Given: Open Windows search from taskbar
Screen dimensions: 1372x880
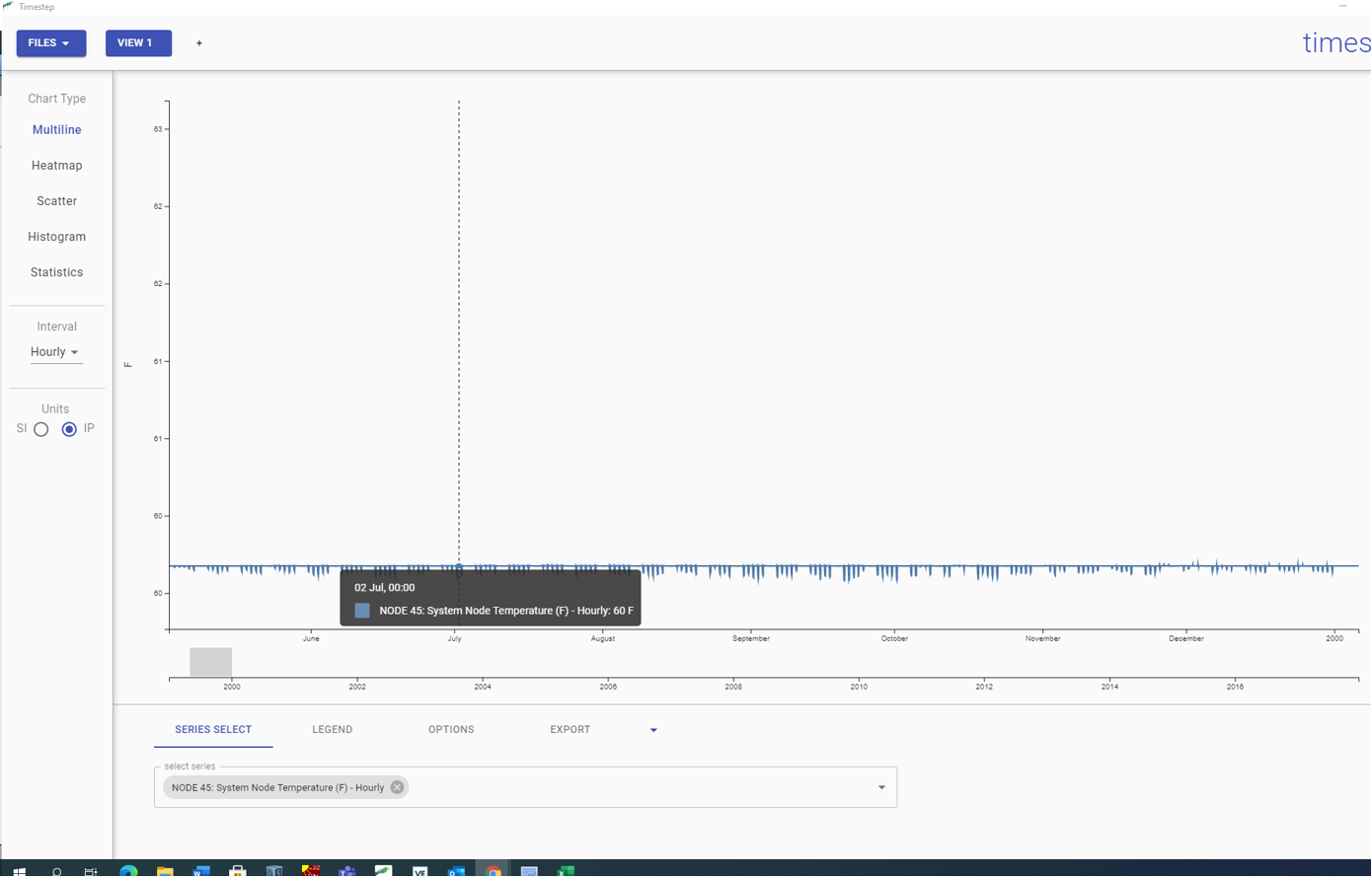Looking at the screenshot, I should click(56, 872).
